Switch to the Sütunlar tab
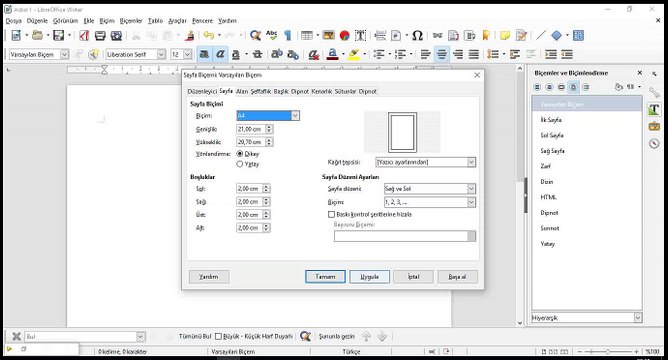This screenshot has width=668, height=360. 345,92
